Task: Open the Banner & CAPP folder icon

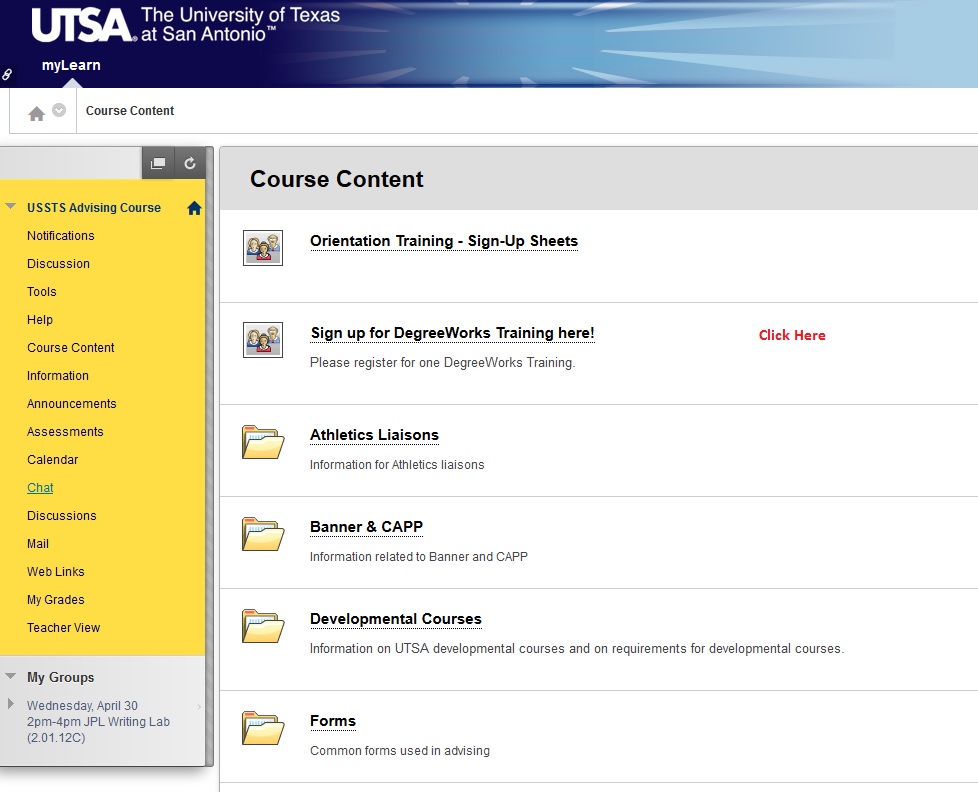Action: coord(263,533)
